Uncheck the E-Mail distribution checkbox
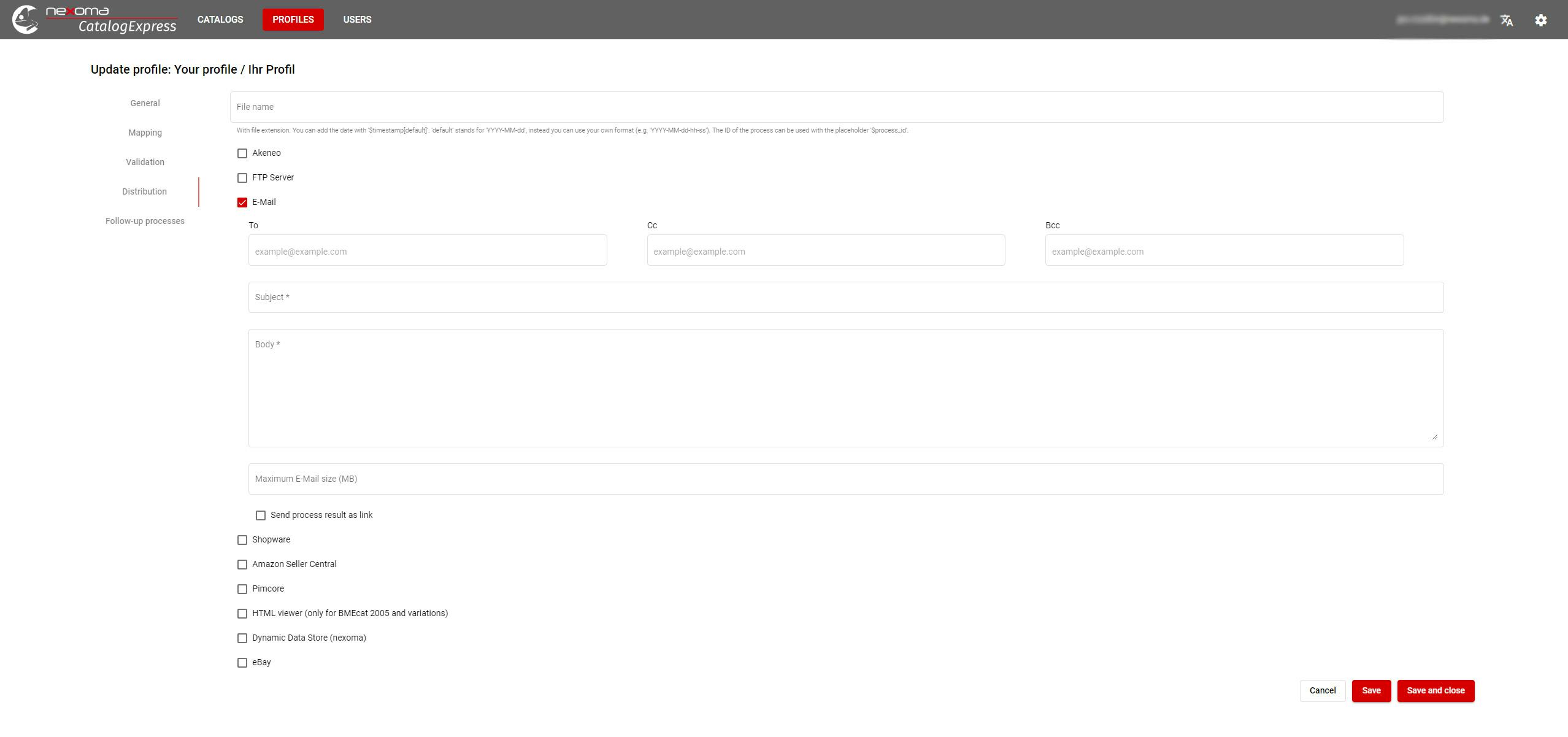 242,203
